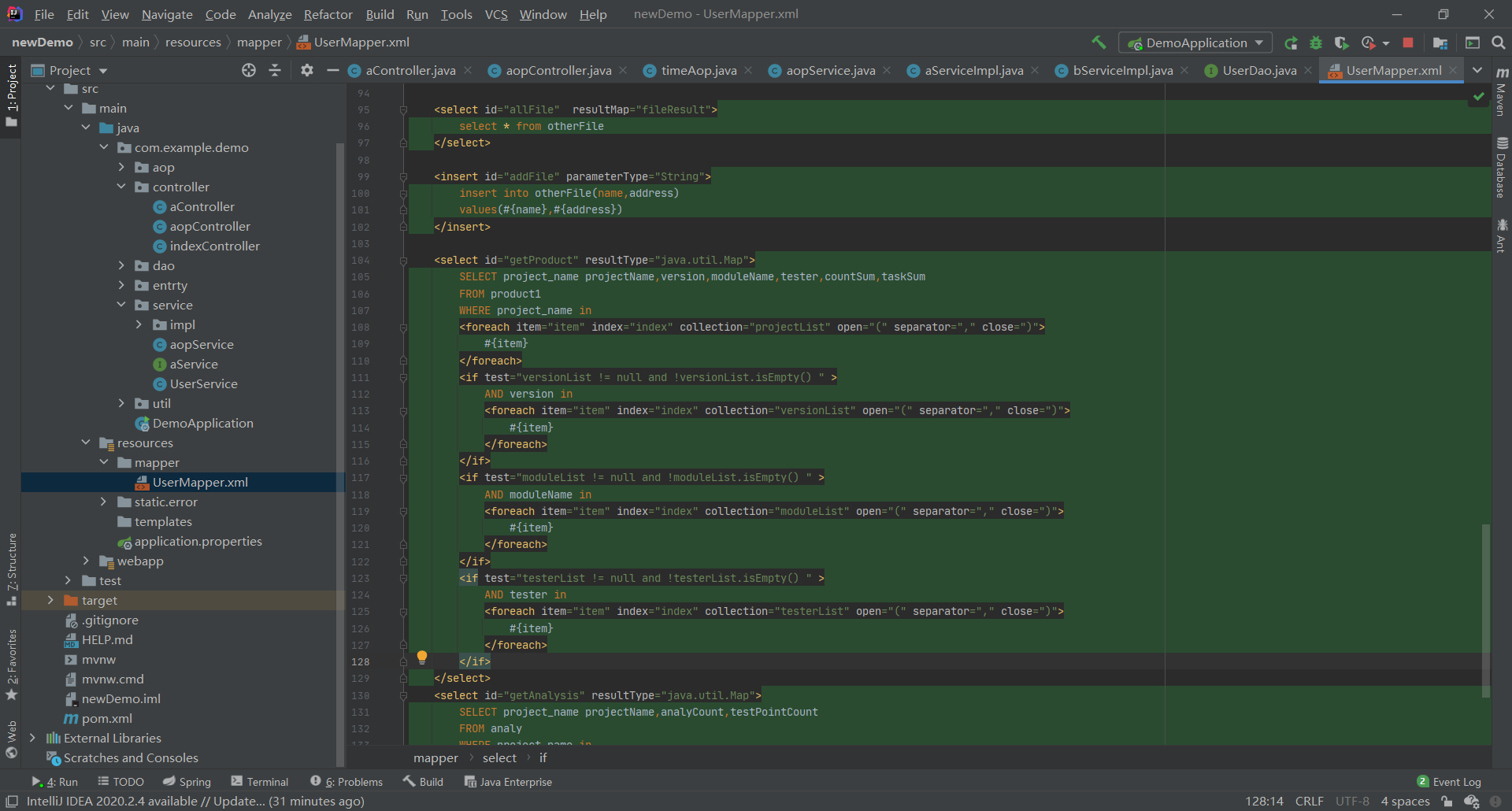
Task: Click the yellow lightbulb intention icon
Action: (422, 657)
